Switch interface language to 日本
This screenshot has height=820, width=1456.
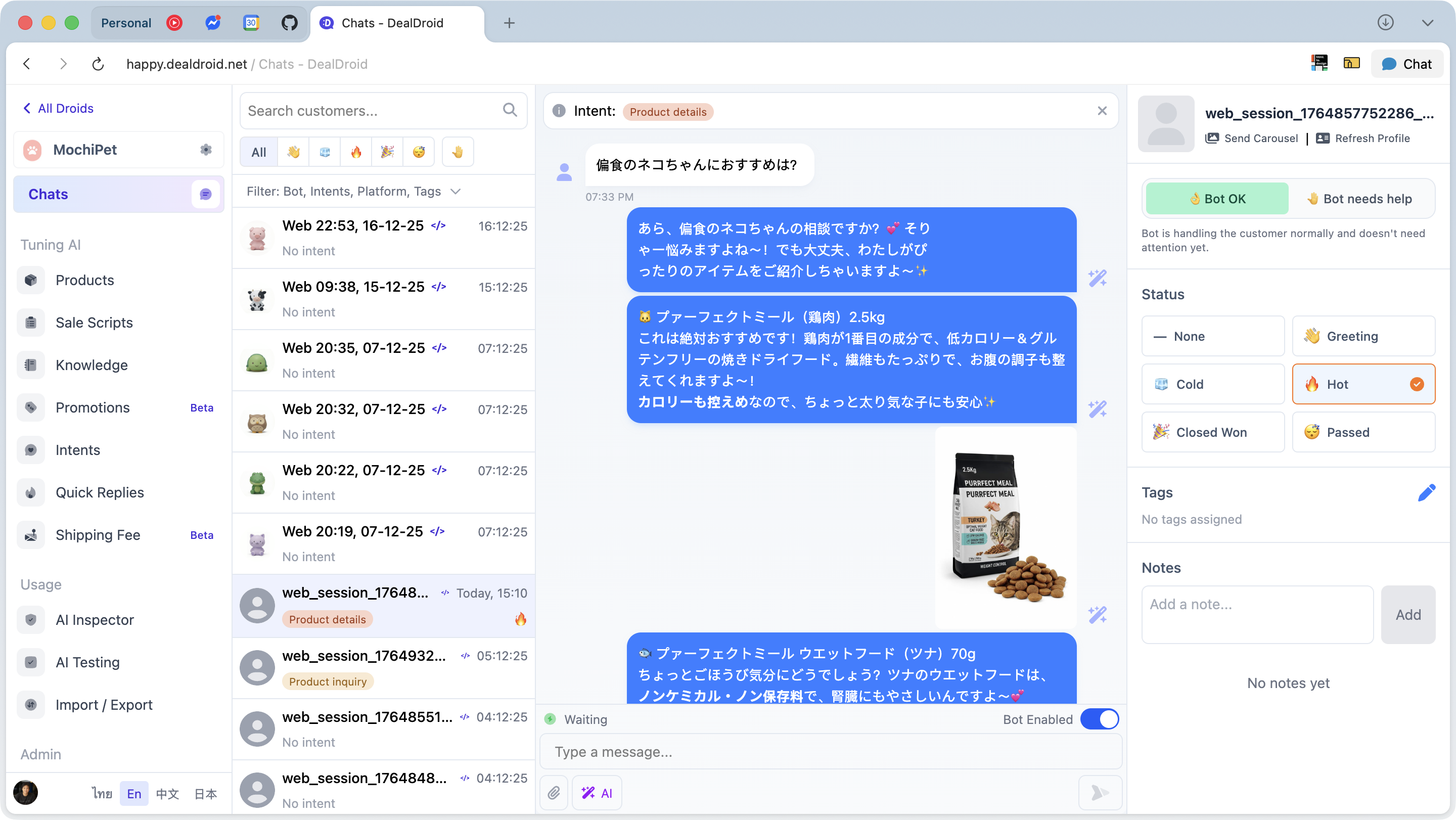pyautogui.click(x=205, y=793)
